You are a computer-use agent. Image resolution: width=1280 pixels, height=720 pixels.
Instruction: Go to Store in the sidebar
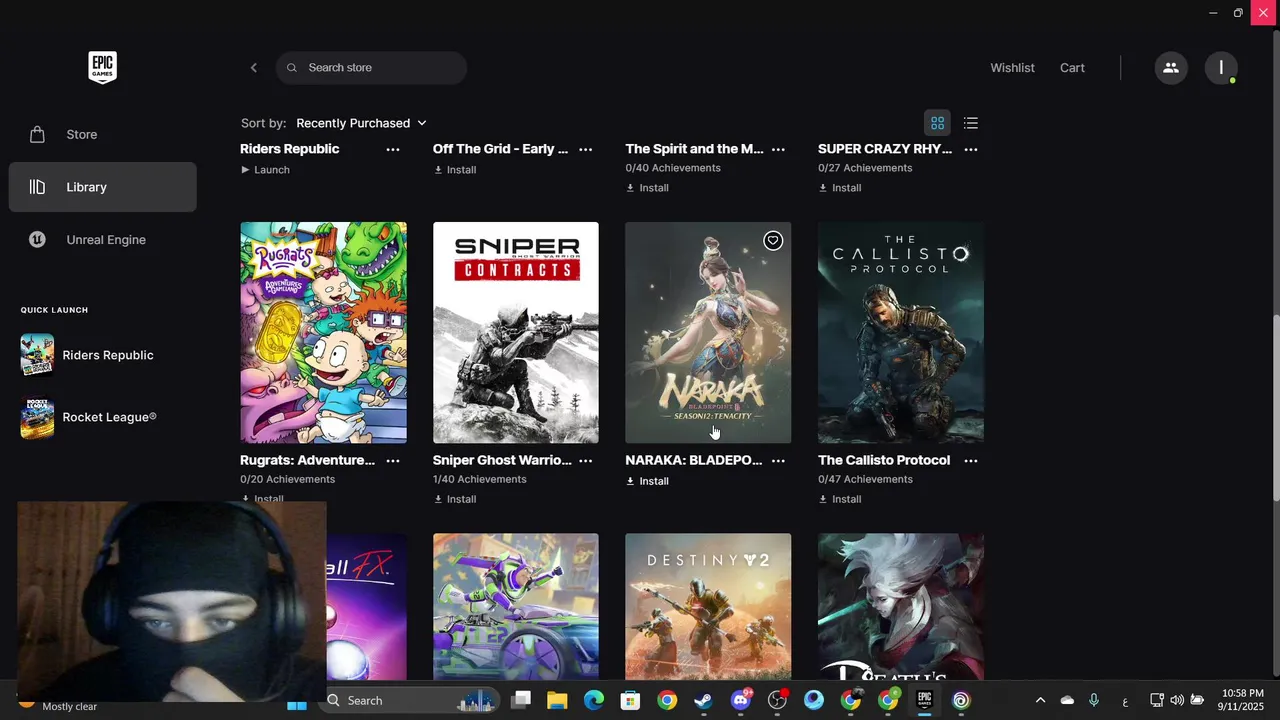pyautogui.click(x=102, y=134)
